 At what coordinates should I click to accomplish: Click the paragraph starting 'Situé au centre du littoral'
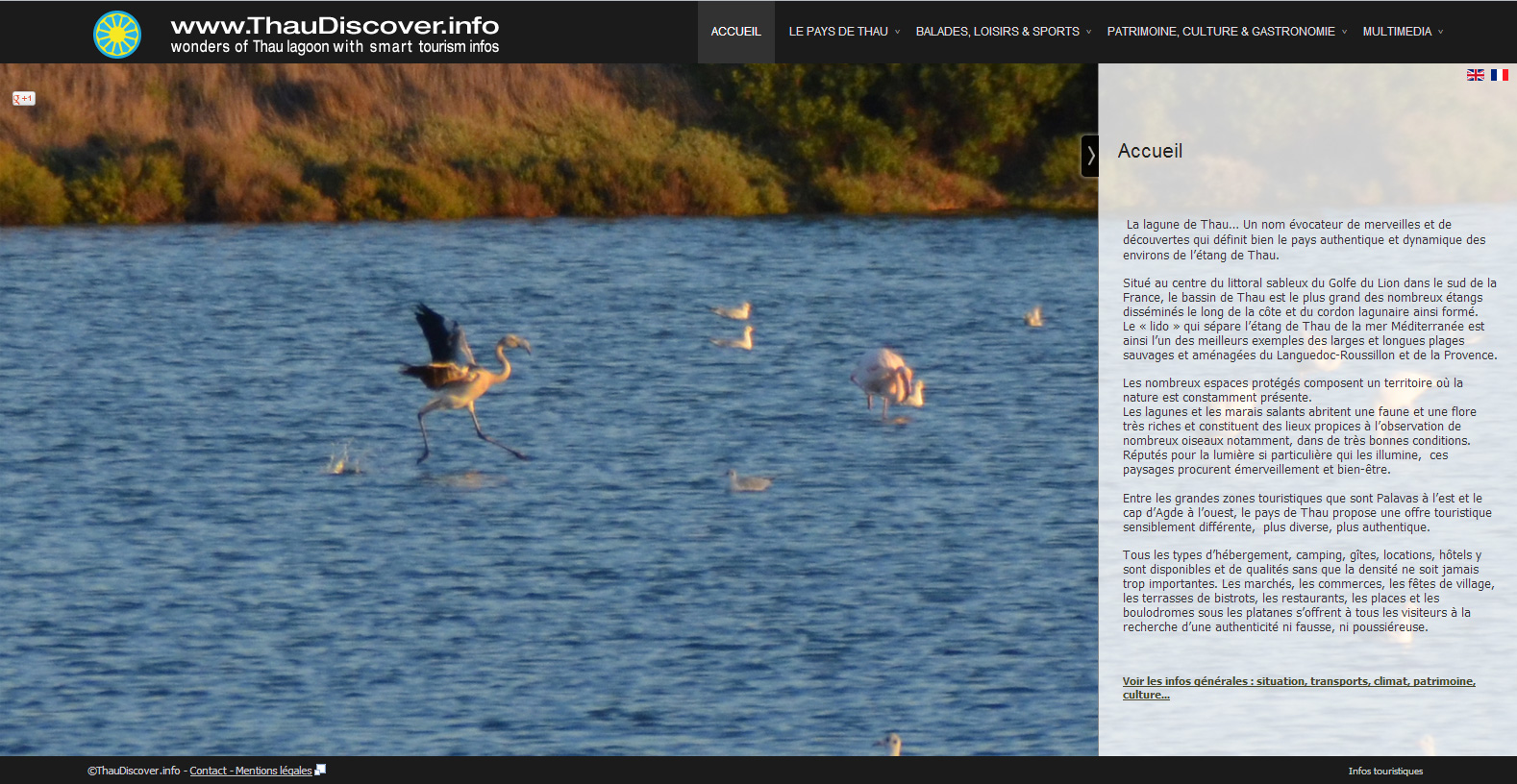click(1310, 319)
